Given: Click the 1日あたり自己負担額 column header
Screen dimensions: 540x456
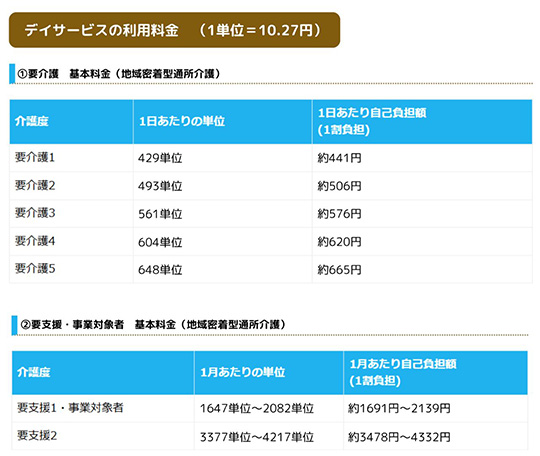Looking at the screenshot, I should point(422,122).
